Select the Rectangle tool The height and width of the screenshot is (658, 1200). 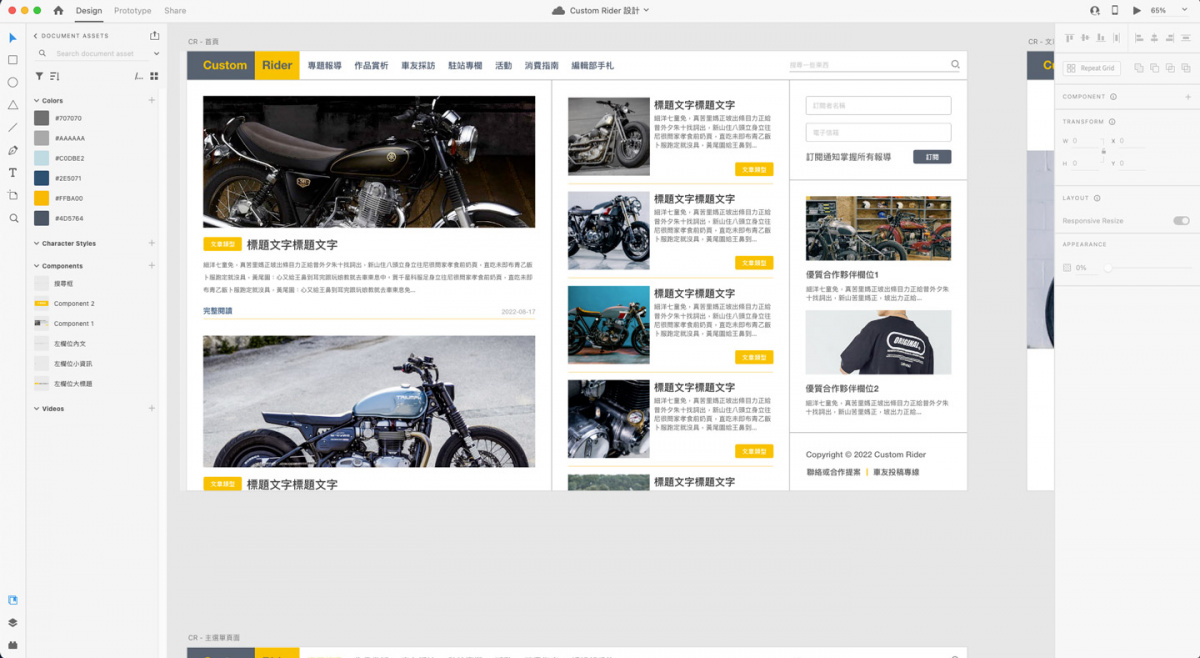coord(13,59)
